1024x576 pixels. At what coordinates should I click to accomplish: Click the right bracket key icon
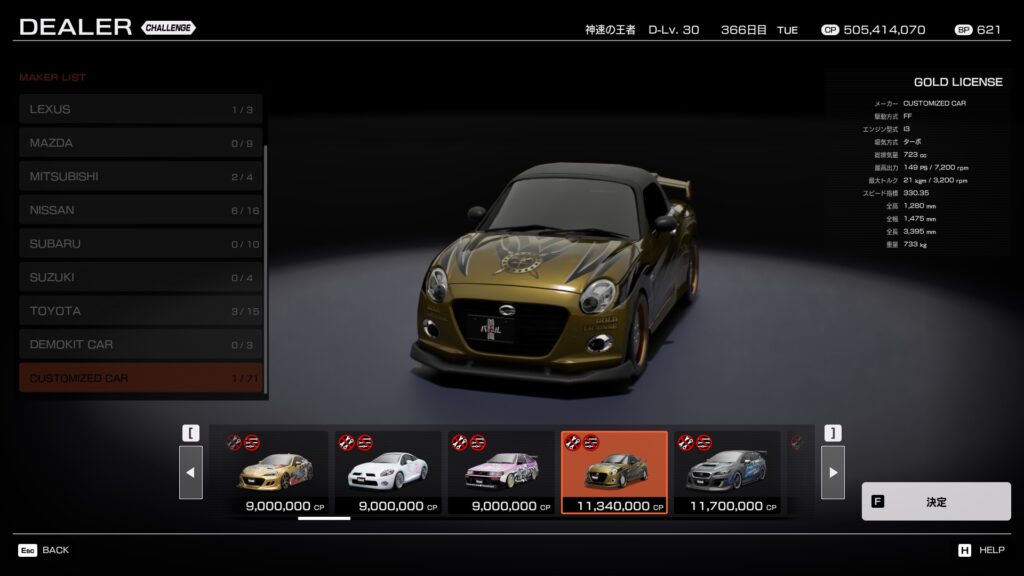click(832, 433)
